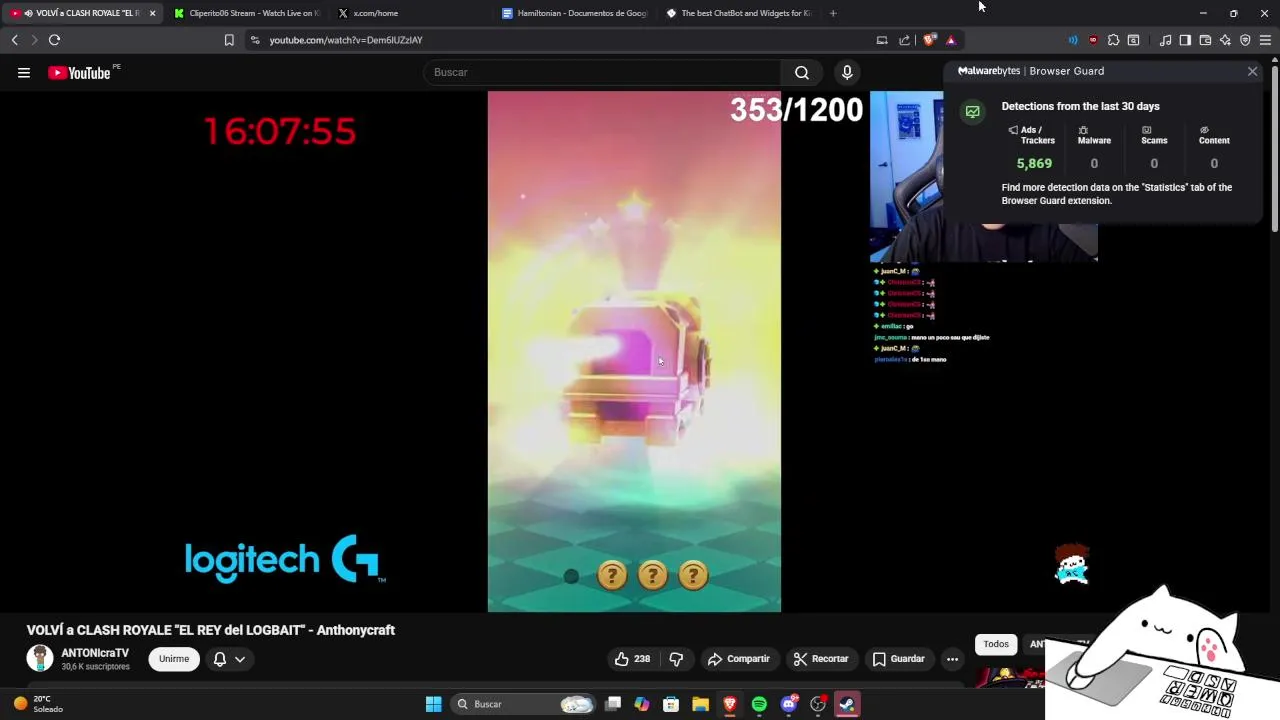This screenshot has width=1280, height=720.
Task: Switch to the x.com/home tab
Action: click(410, 13)
